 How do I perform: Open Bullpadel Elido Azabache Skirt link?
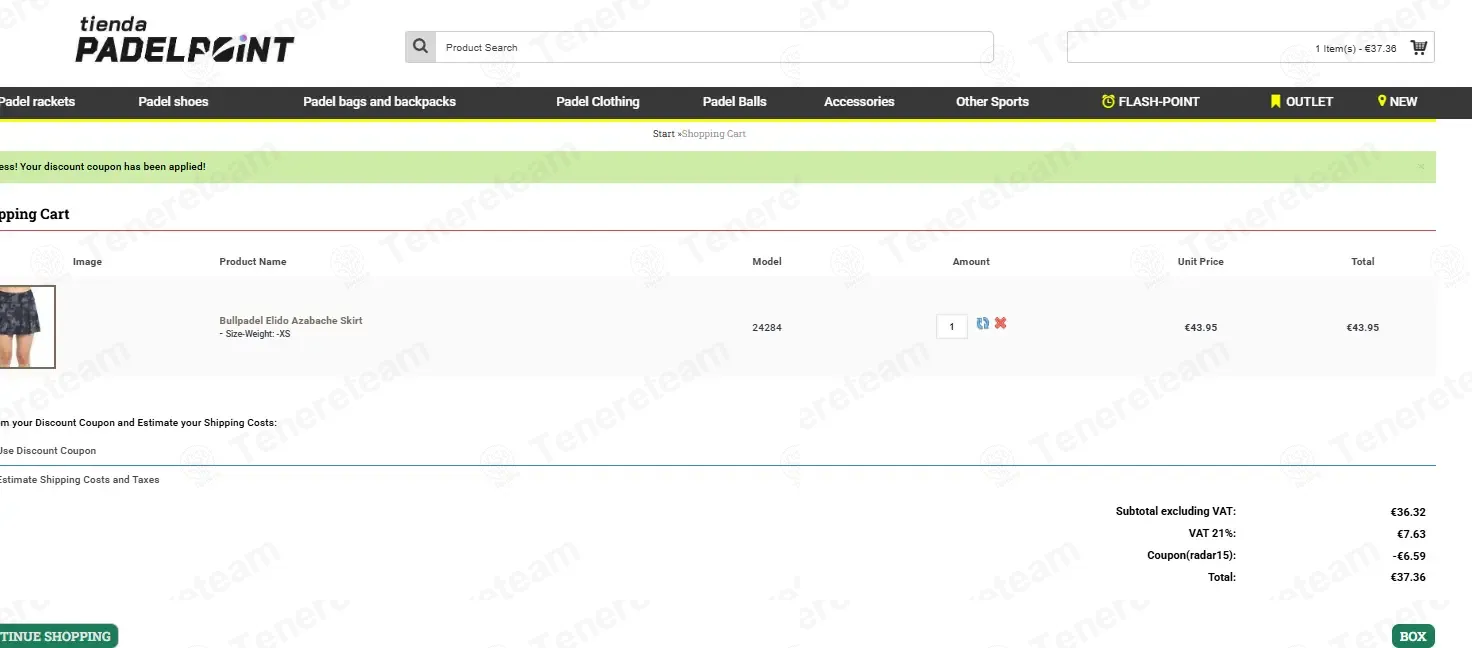point(291,321)
